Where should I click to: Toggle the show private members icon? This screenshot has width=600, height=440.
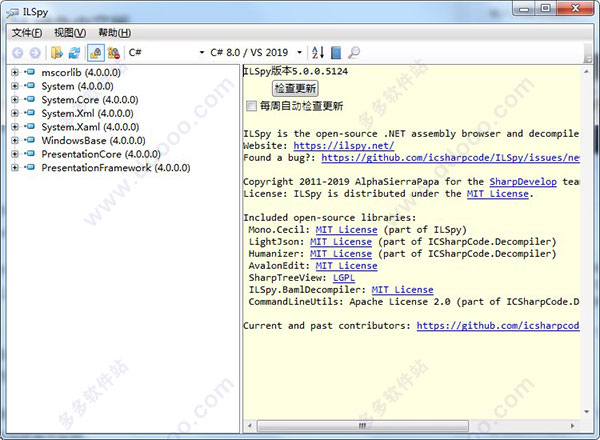(x=96, y=52)
